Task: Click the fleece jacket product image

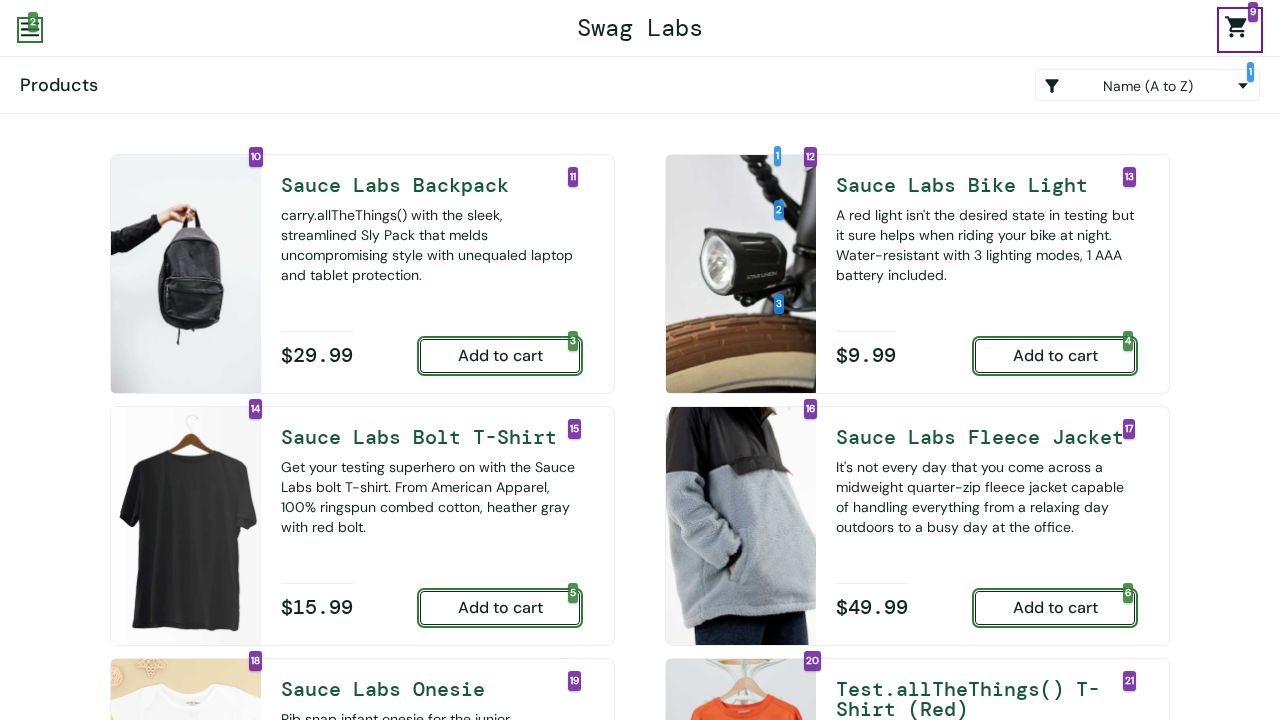Action: (x=741, y=526)
